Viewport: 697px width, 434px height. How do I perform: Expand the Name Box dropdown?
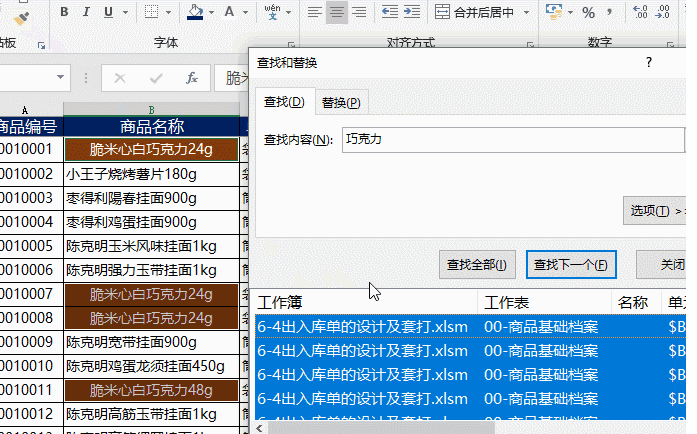click(x=62, y=78)
